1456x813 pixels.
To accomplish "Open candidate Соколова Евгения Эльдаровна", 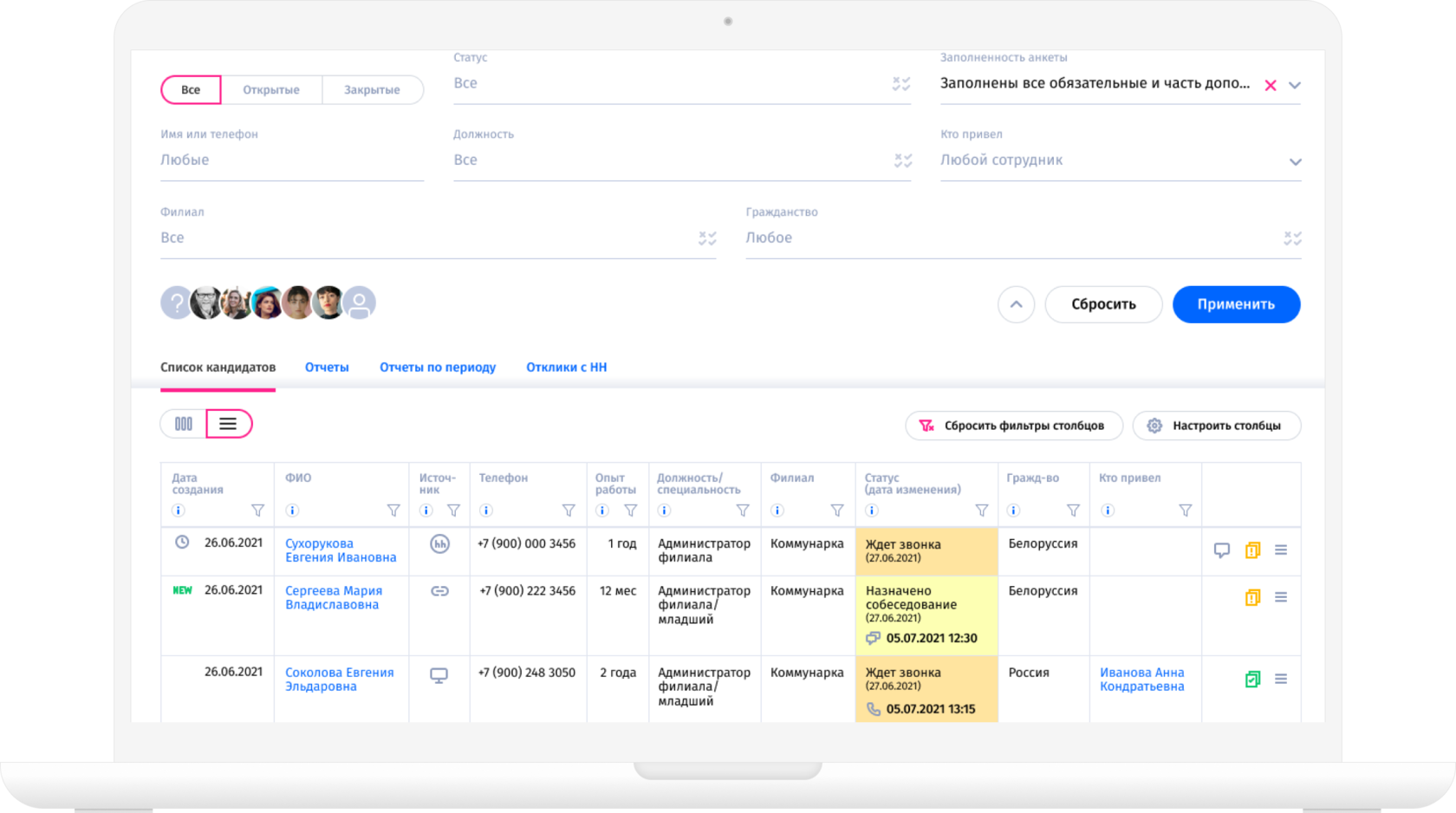I will coord(339,679).
